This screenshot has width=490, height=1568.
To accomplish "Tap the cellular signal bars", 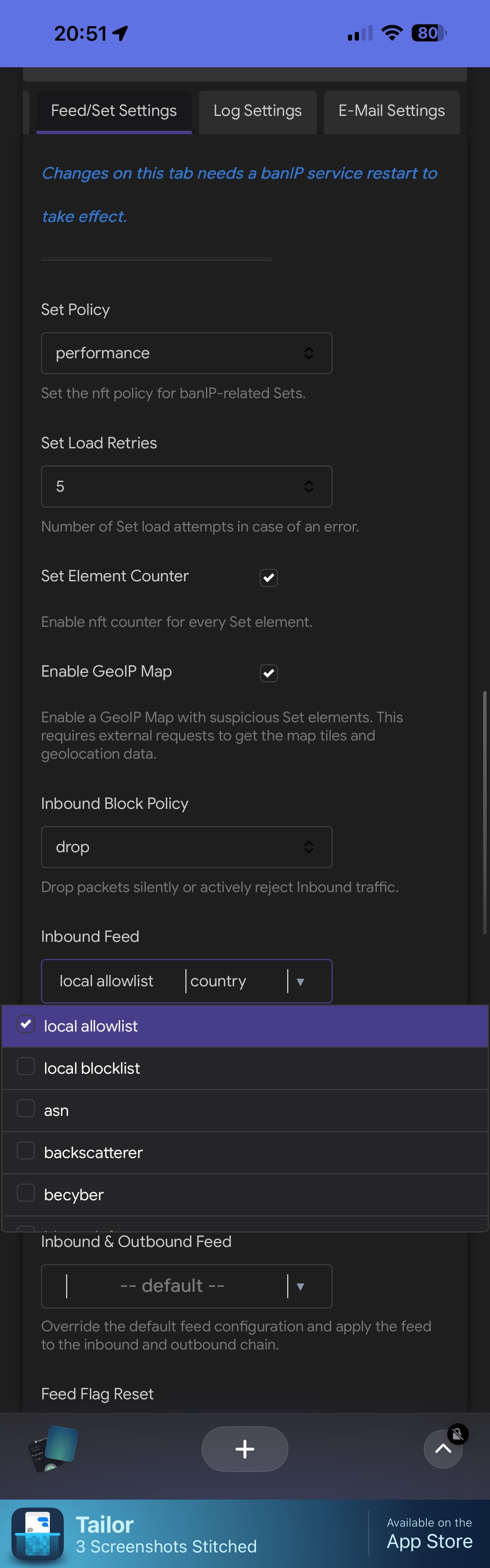I will tap(360, 33).
